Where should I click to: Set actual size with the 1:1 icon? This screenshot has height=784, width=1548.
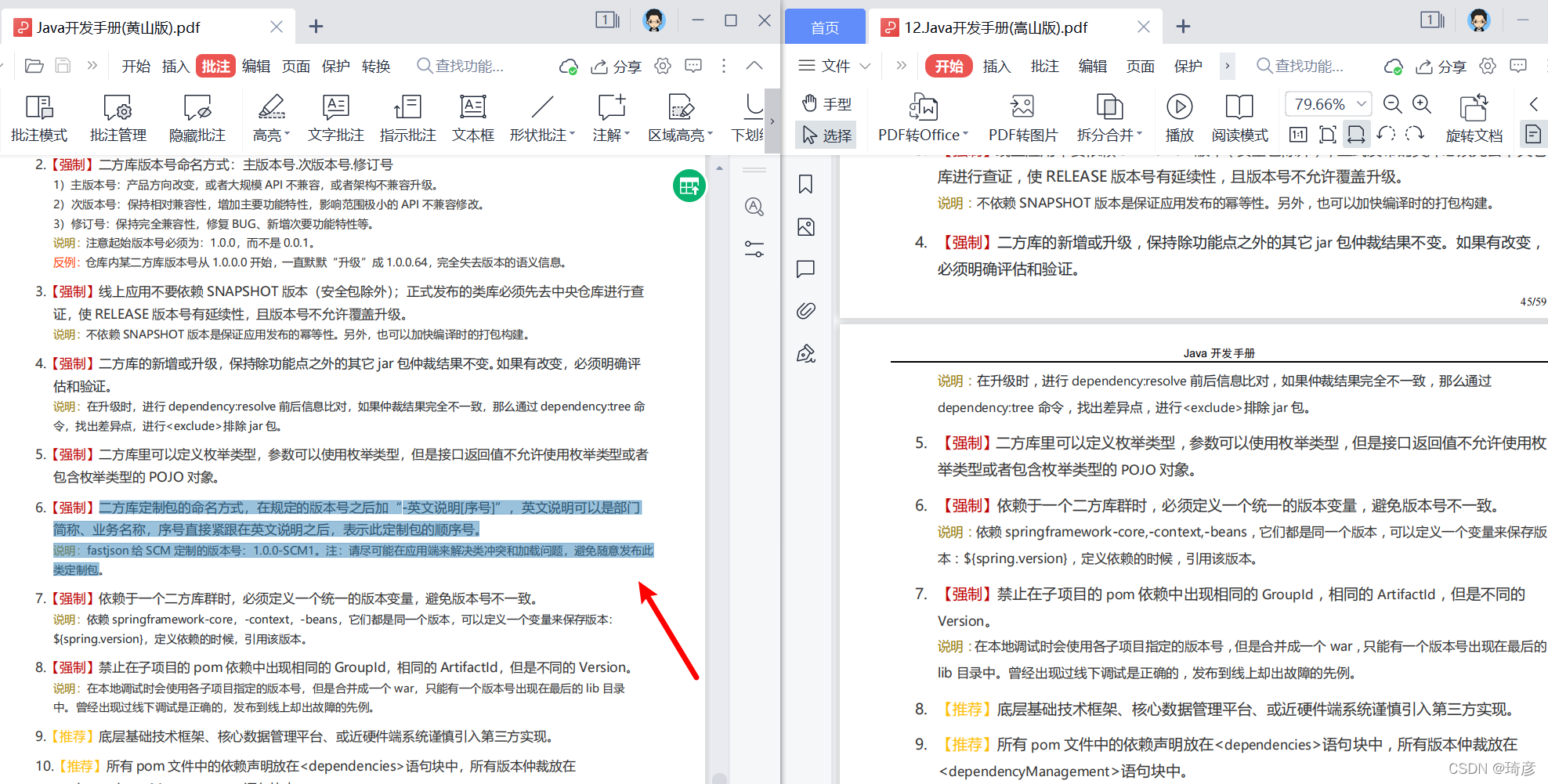click(x=1298, y=135)
